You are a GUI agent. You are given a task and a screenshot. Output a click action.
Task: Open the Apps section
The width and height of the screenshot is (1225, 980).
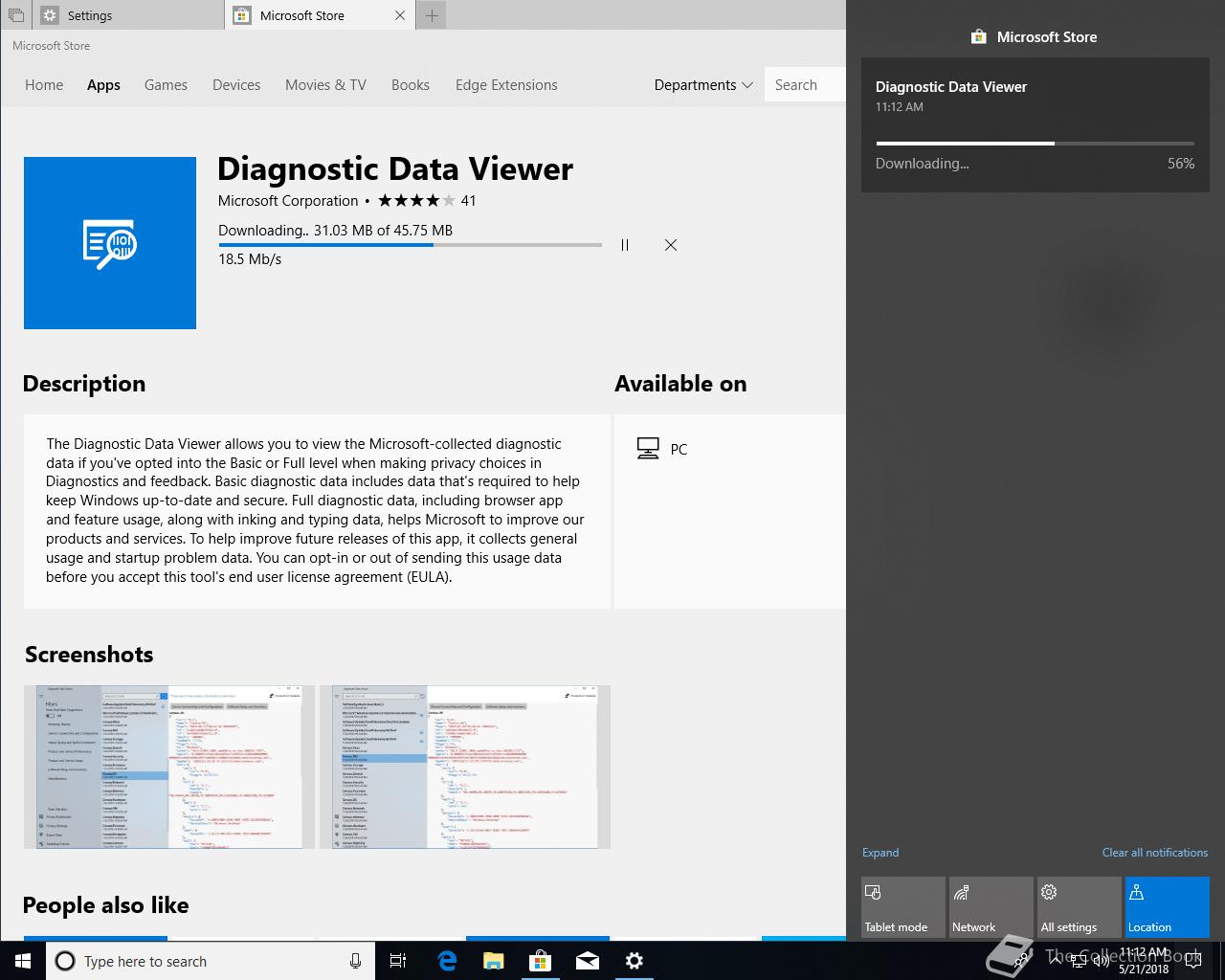coord(103,85)
